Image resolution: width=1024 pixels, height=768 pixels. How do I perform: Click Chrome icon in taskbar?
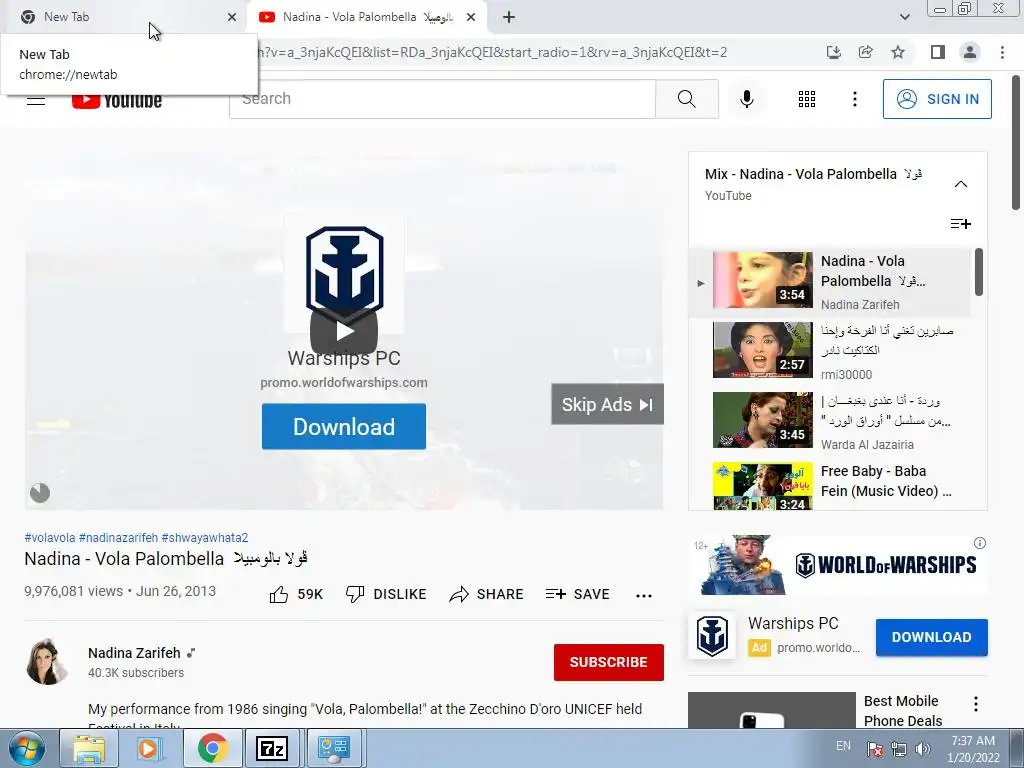click(212, 748)
